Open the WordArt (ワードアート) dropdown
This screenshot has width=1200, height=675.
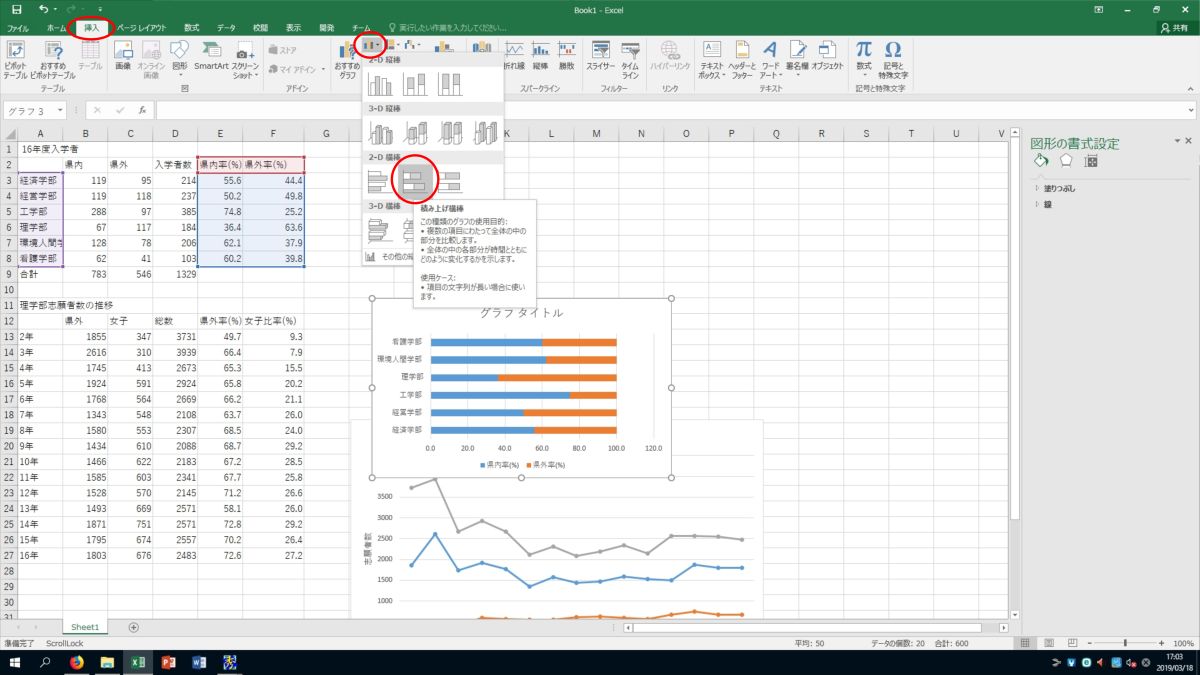click(x=770, y=58)
